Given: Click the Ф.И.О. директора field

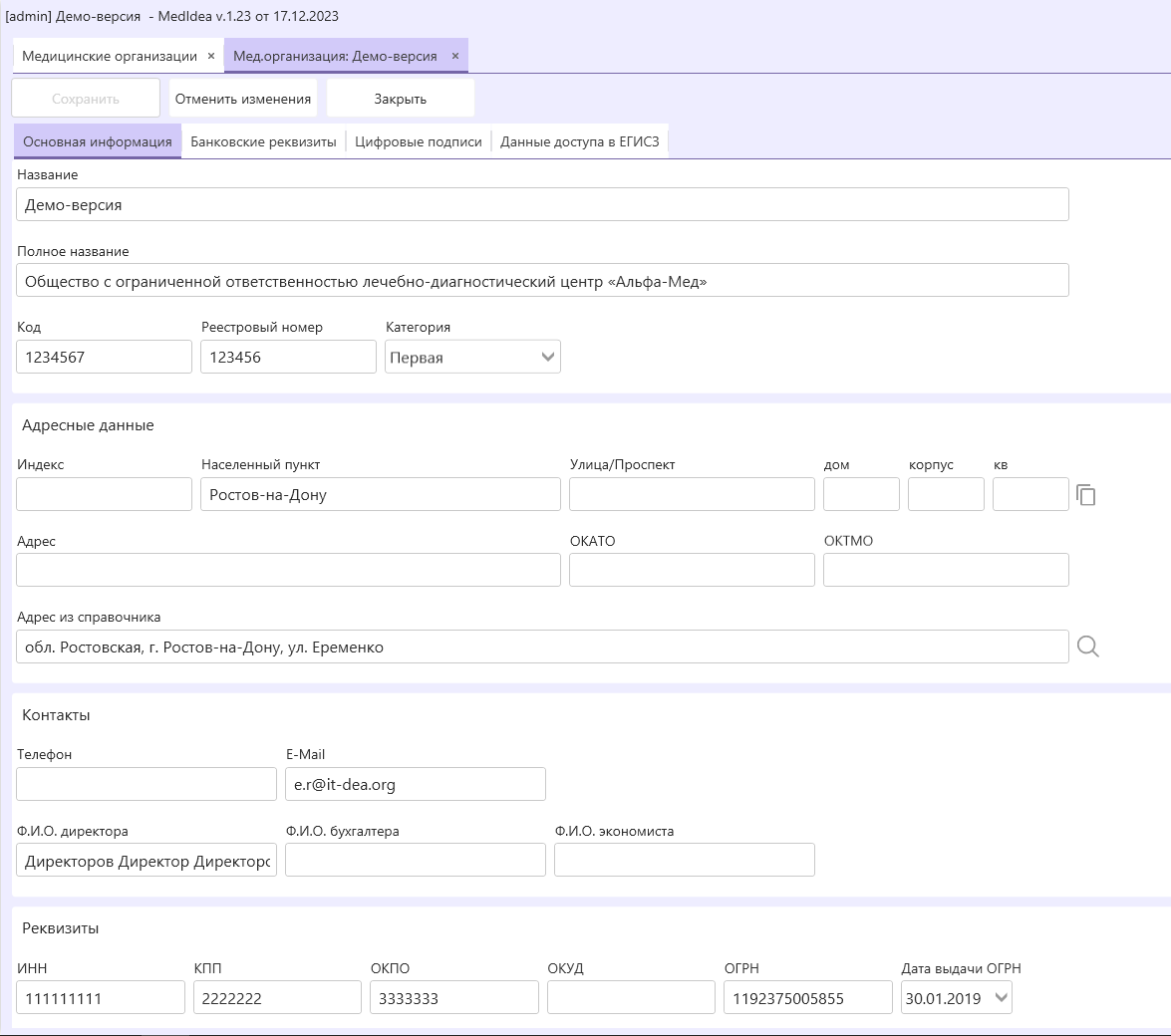Looking at the screenshot, I should (x=146, y=860).
